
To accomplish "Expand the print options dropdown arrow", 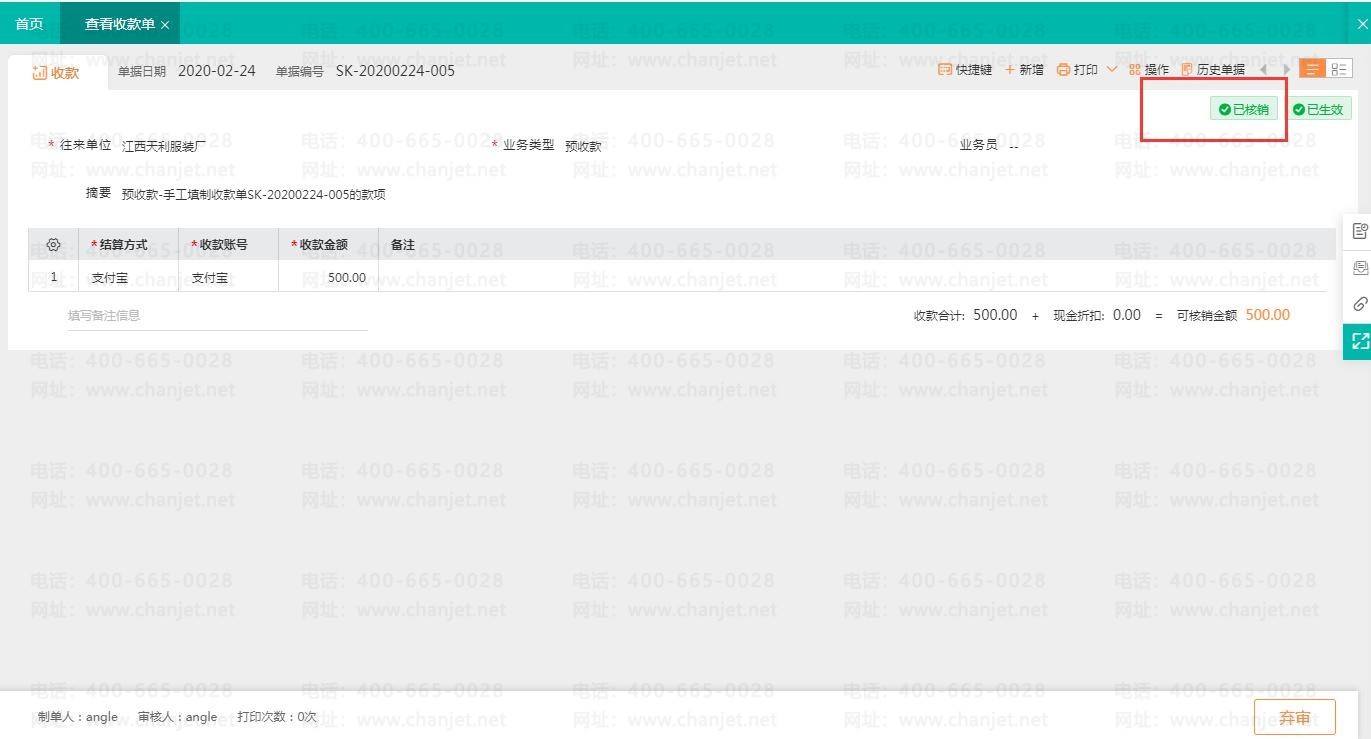I will (x=1111, y=69).
